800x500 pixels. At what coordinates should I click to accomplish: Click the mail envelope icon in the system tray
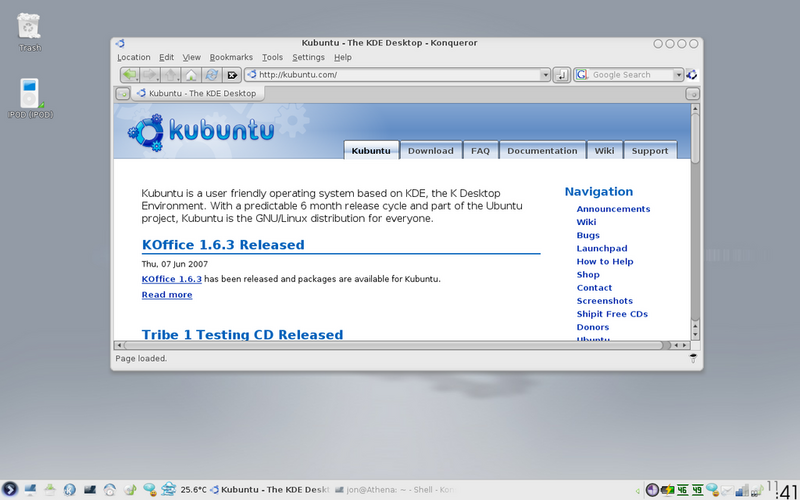point(727,490)
